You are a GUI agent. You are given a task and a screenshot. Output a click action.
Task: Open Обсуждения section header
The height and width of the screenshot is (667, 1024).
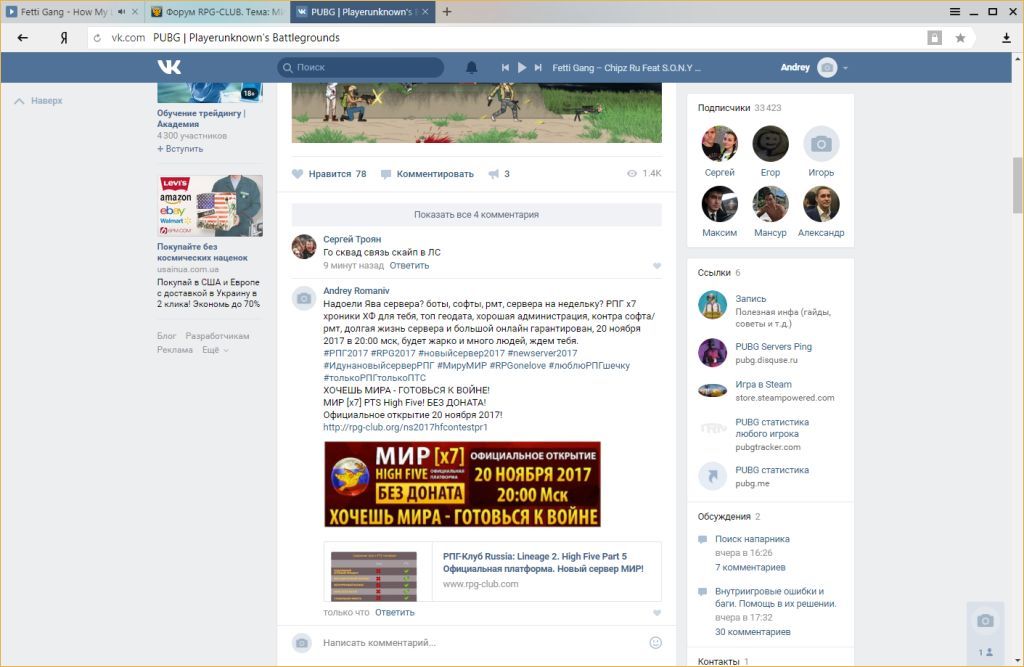729,516
